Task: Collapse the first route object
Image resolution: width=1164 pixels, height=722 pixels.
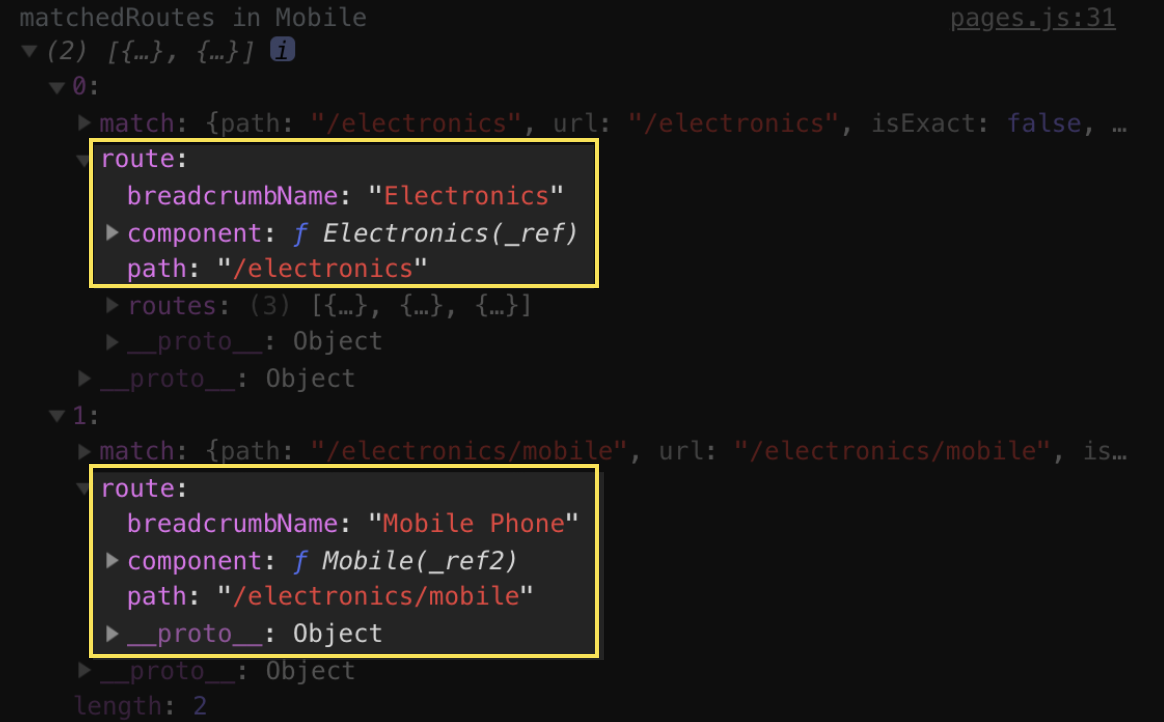Action: click(x=83, y=159)
